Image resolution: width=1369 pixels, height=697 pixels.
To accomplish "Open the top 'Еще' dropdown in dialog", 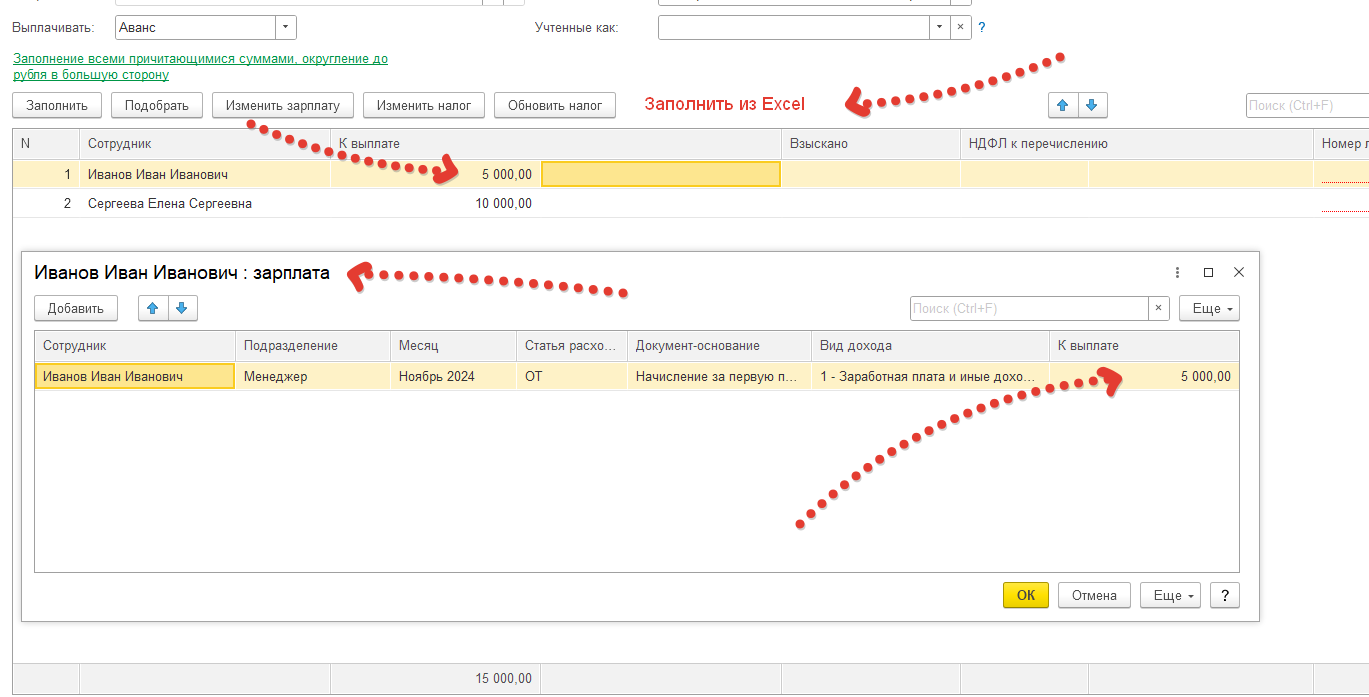I will [1209, 308].
